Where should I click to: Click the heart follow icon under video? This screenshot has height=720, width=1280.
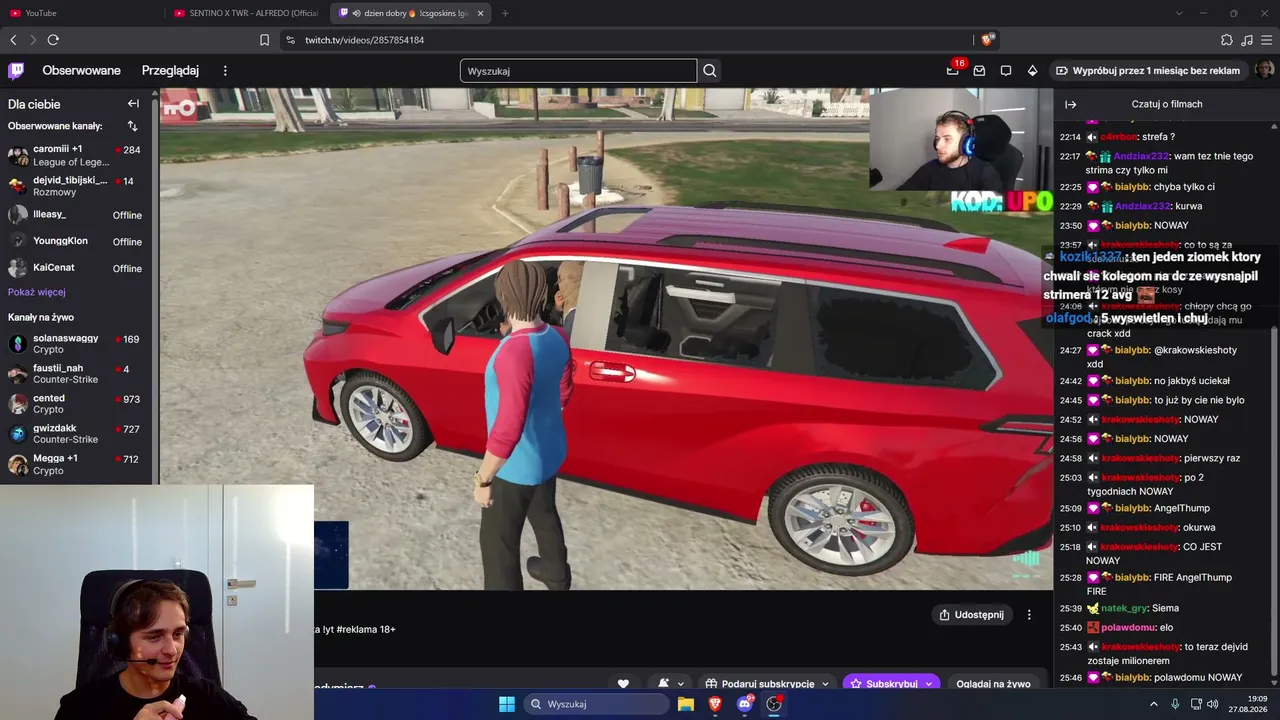coord(623,684)
